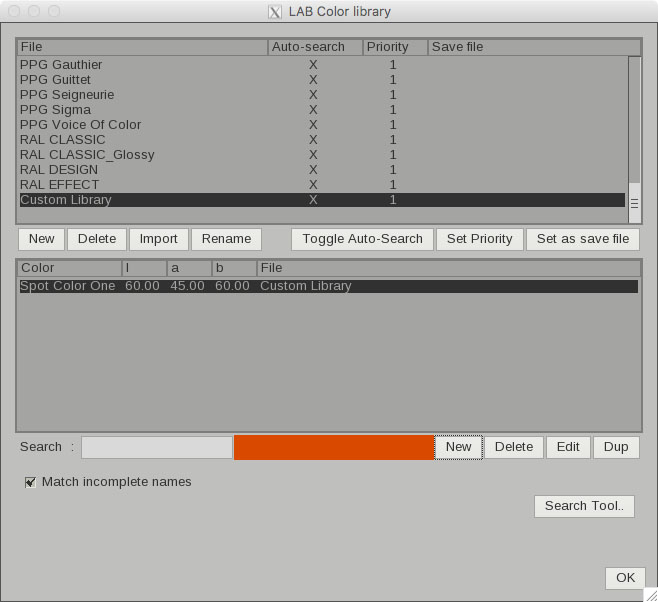Click the orange color preview swatch
The height and width of the screenshot is (602, 658).
[x=333, y=447]
